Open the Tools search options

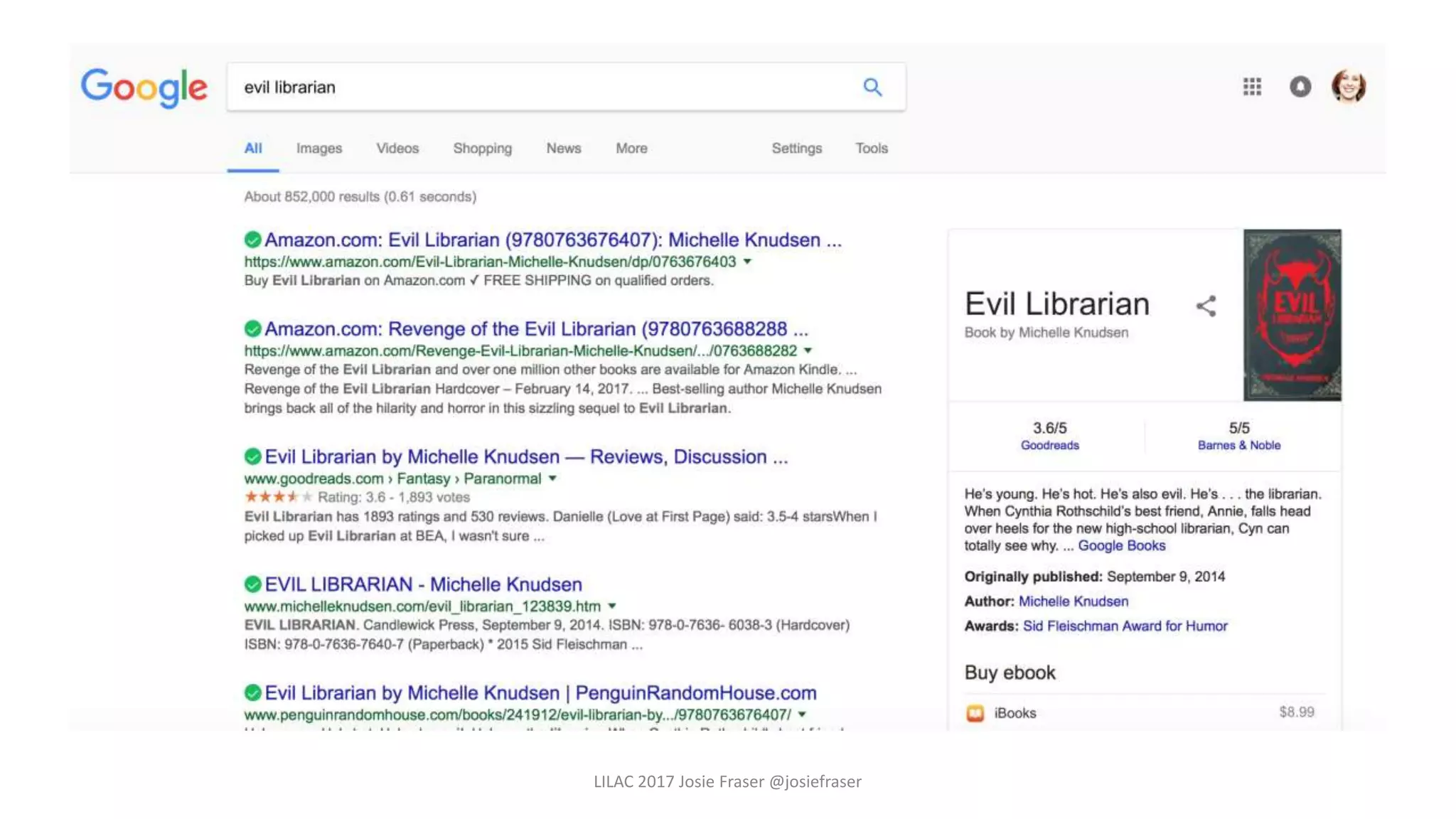click(871, 149)
